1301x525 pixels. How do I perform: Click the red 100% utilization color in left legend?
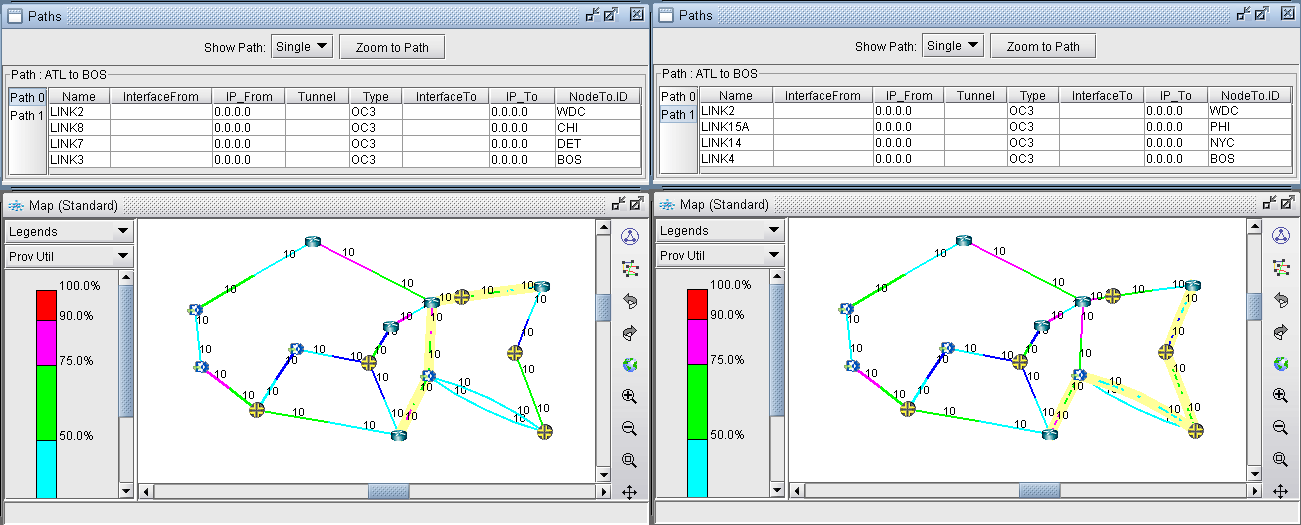pyautogui.click(x=47, y=305)
